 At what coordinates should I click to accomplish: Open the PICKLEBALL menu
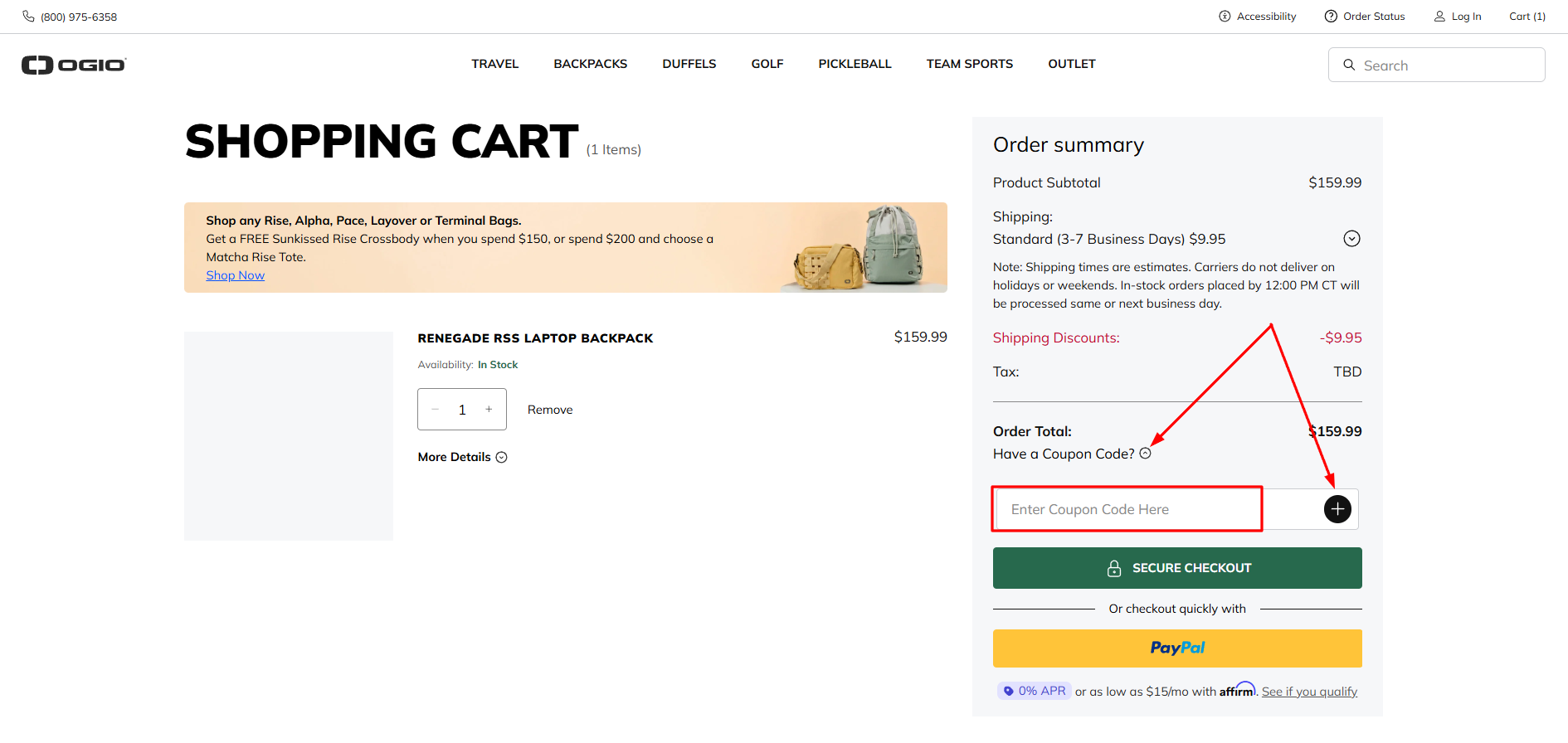(855, 64)
